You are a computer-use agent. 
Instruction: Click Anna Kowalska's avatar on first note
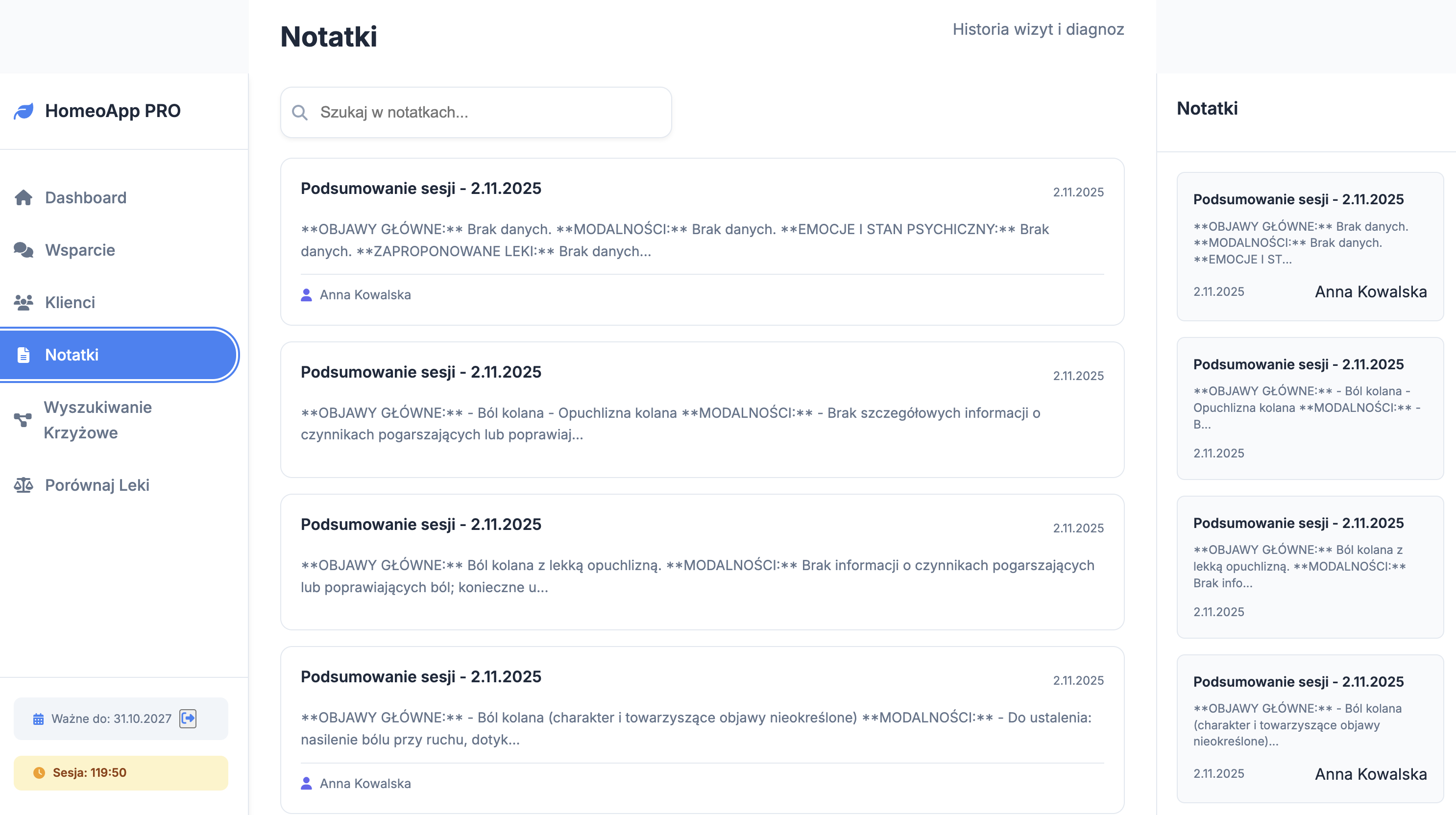(x=306, y=294)
